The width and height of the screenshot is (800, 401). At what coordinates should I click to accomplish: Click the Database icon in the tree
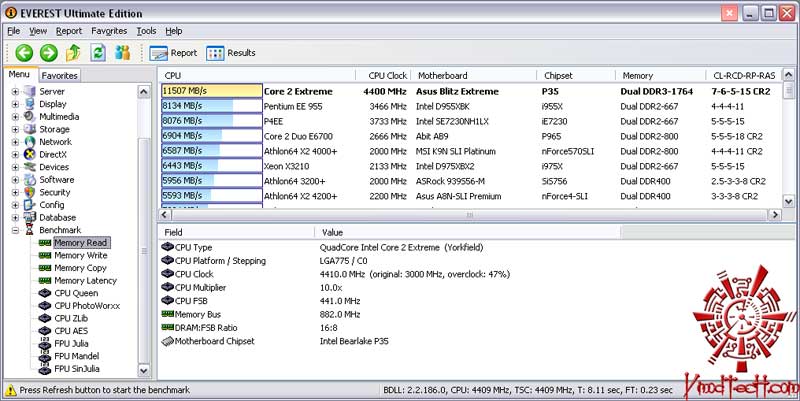pyautogui.click(x=30, y=217)
